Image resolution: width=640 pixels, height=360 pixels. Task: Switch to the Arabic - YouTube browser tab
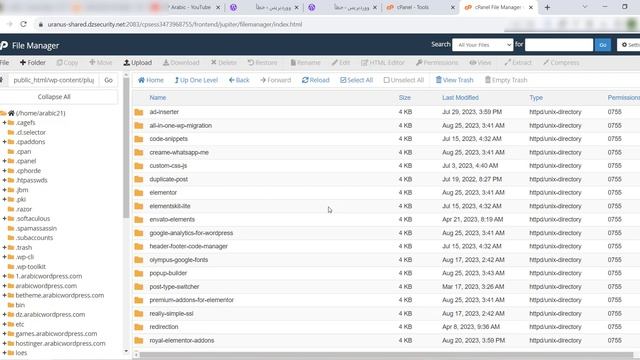(192, 7)
